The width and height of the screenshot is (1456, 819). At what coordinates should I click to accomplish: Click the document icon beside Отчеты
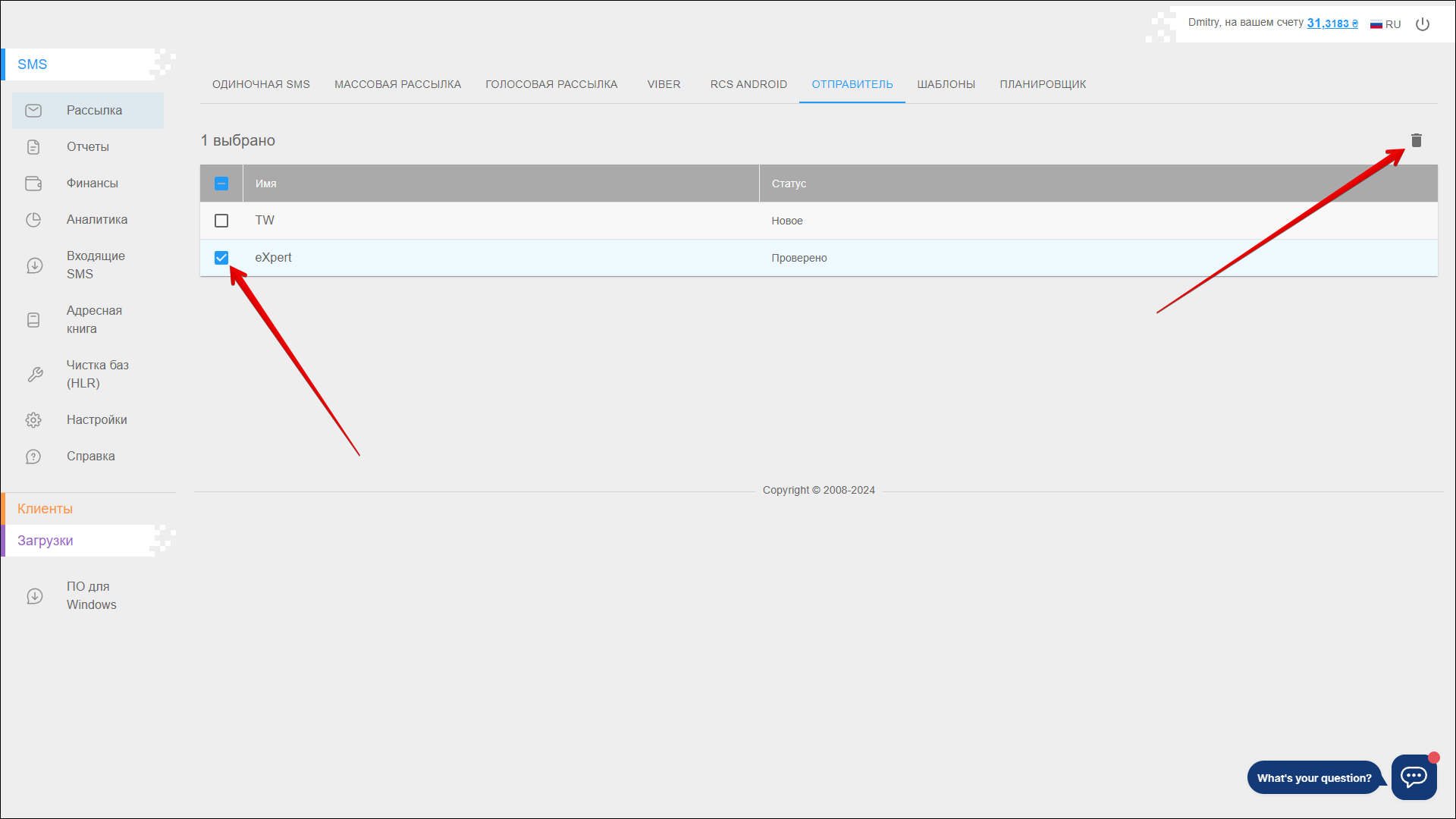(33, 147)
